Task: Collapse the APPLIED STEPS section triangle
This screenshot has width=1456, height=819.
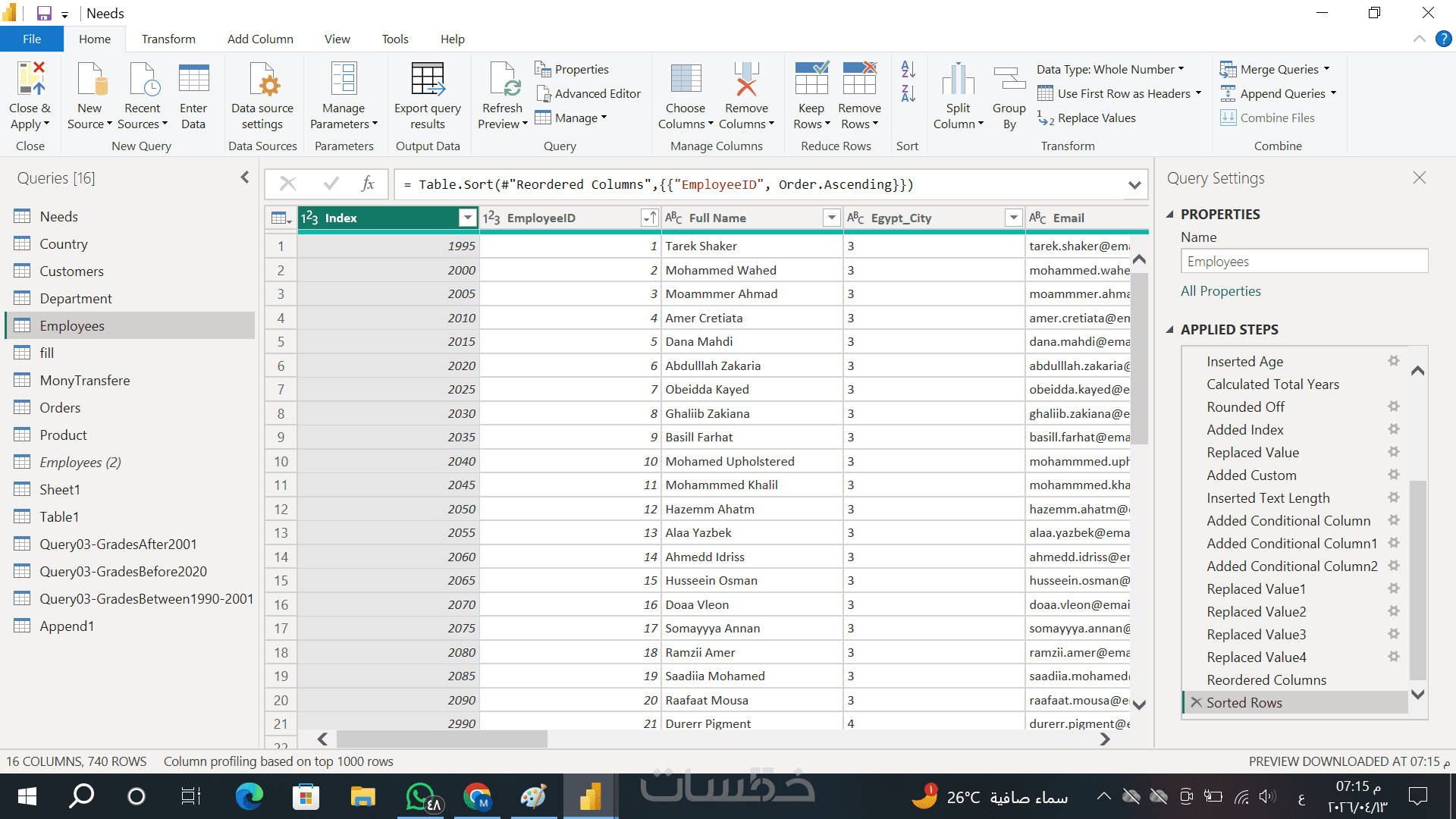Action: click(1170, 330)
